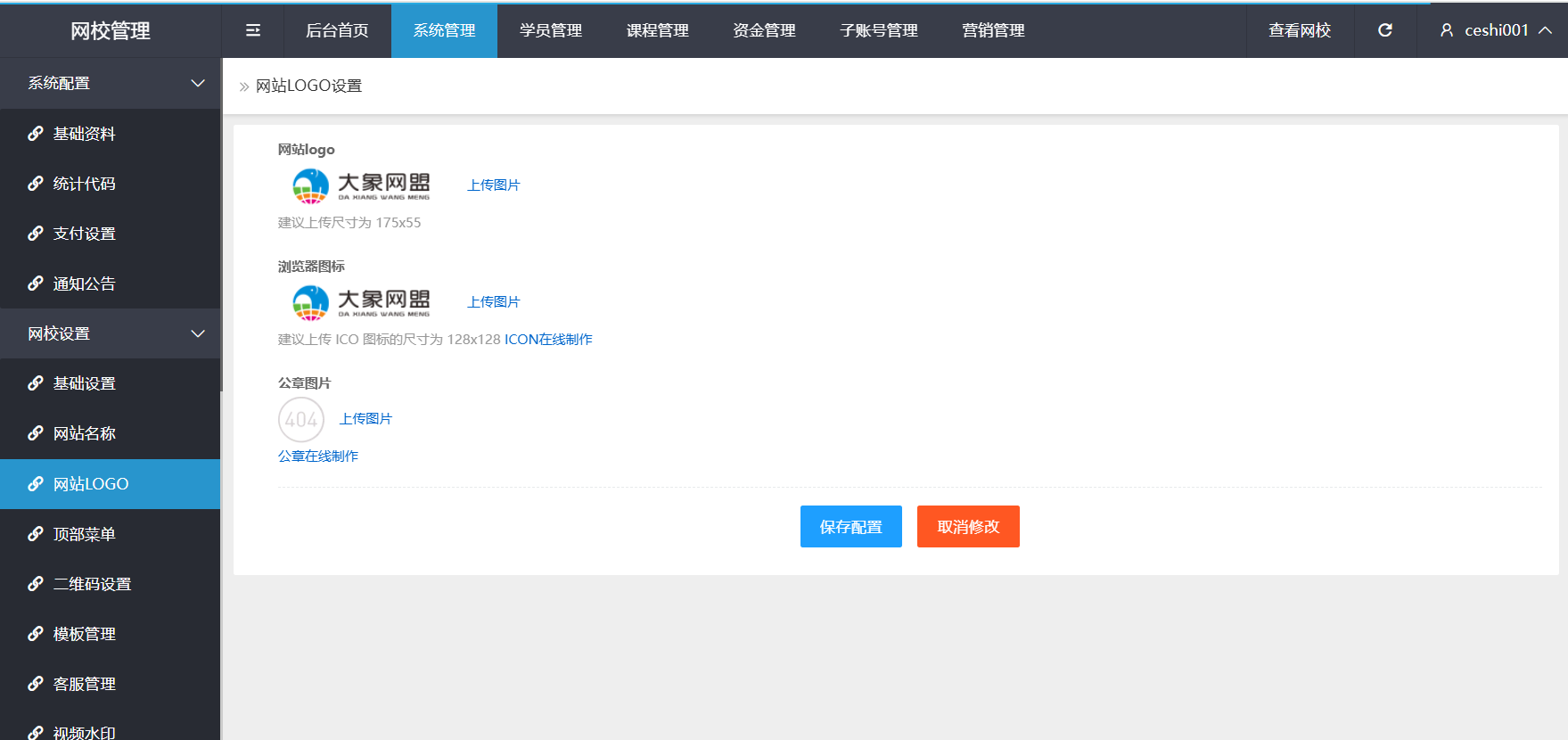This screenshot has height=740, width=1568.
Task: Open 二维码设置 sidebar item
Action: click(110, 584)
